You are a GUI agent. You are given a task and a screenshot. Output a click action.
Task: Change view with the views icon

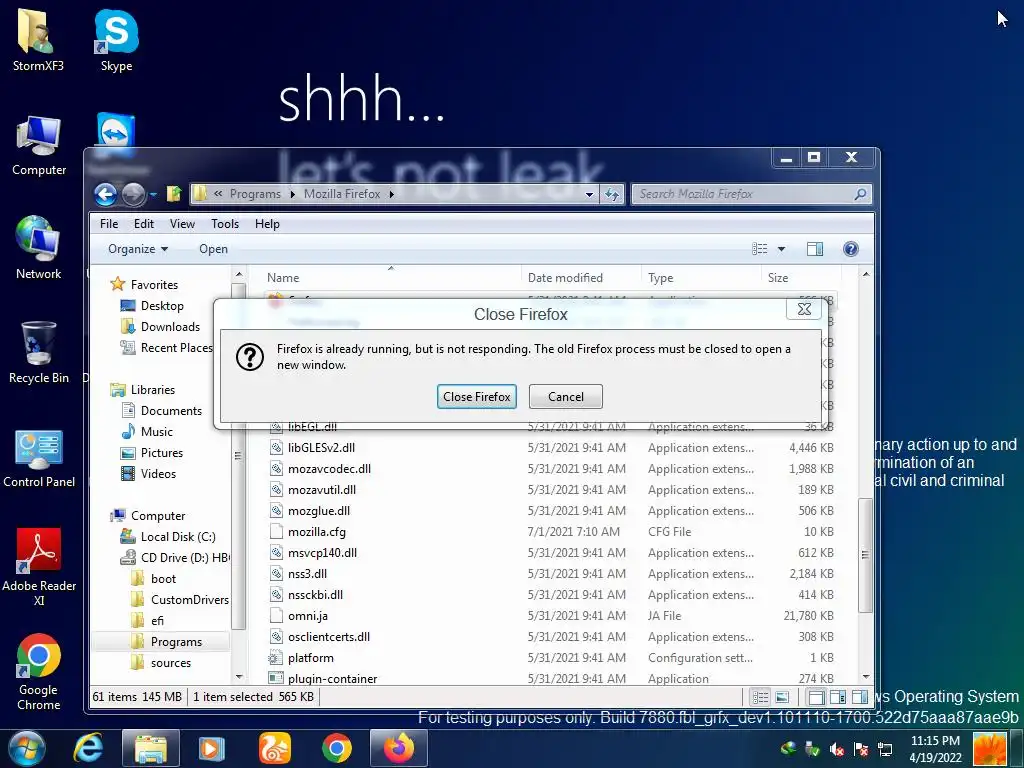(760, 249)
